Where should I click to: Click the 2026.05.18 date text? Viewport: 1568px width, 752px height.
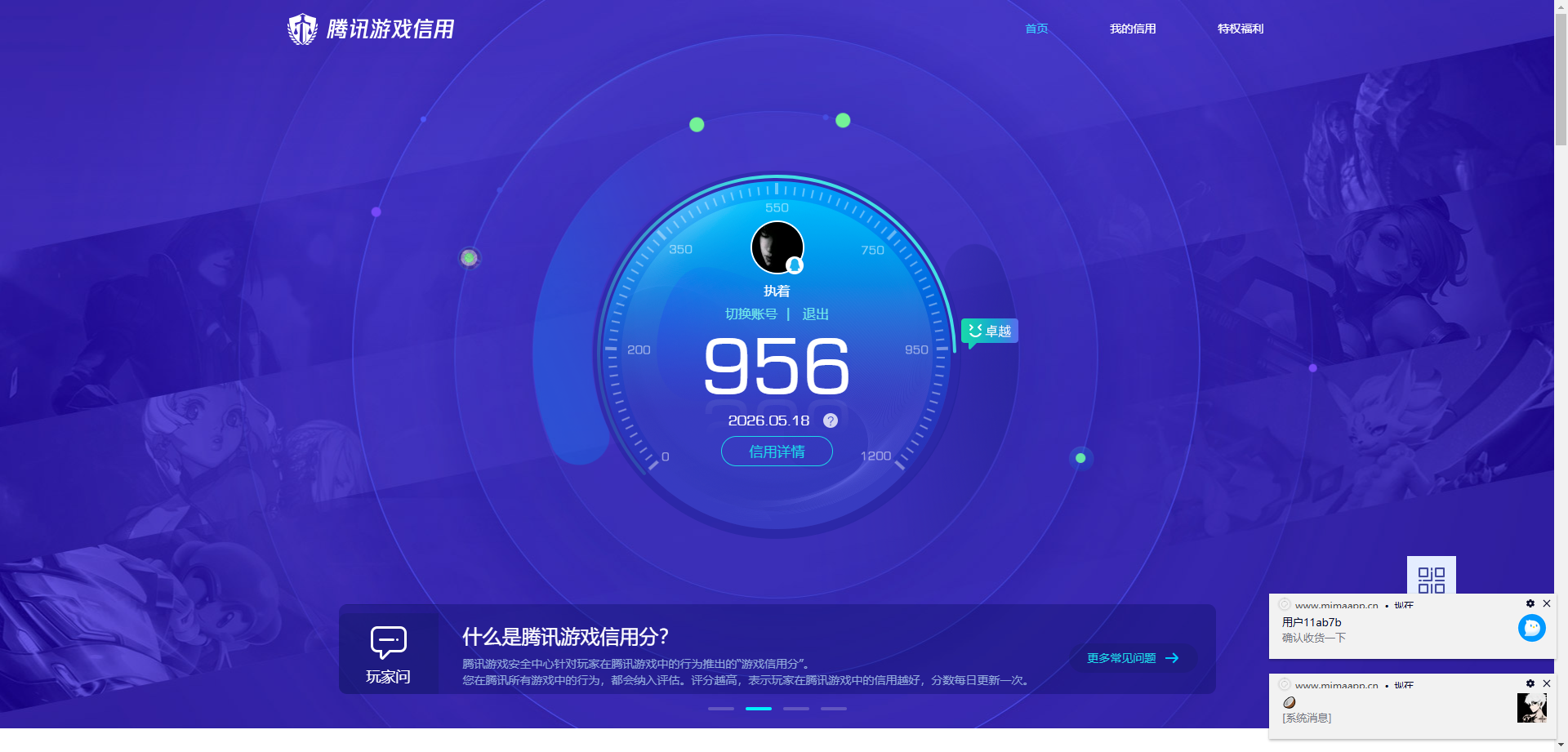(768, 420)
